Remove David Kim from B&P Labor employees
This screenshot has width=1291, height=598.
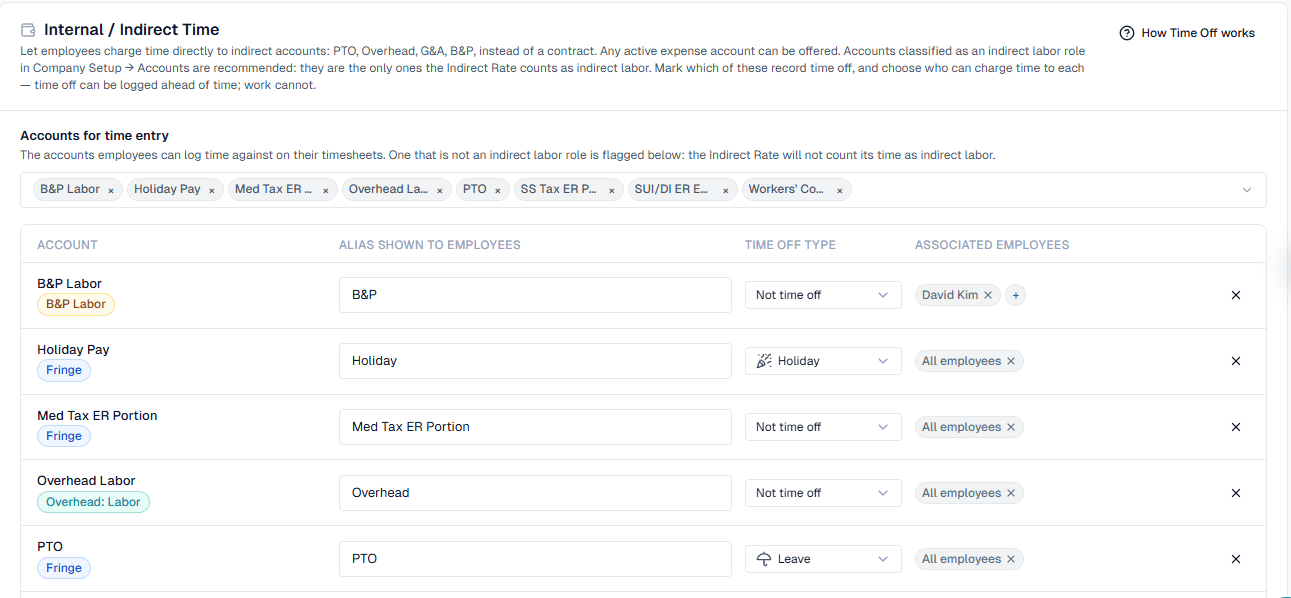[988, 295]
